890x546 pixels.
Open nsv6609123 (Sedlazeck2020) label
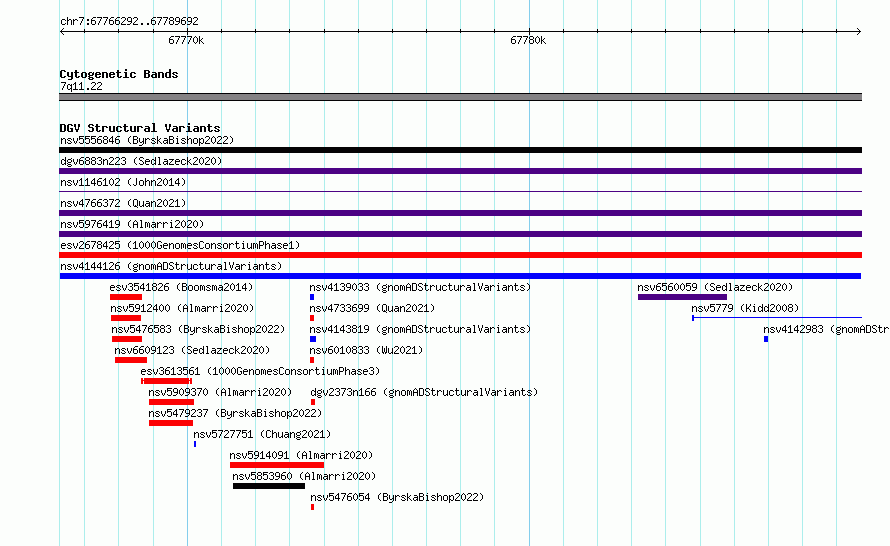point(192,350)
